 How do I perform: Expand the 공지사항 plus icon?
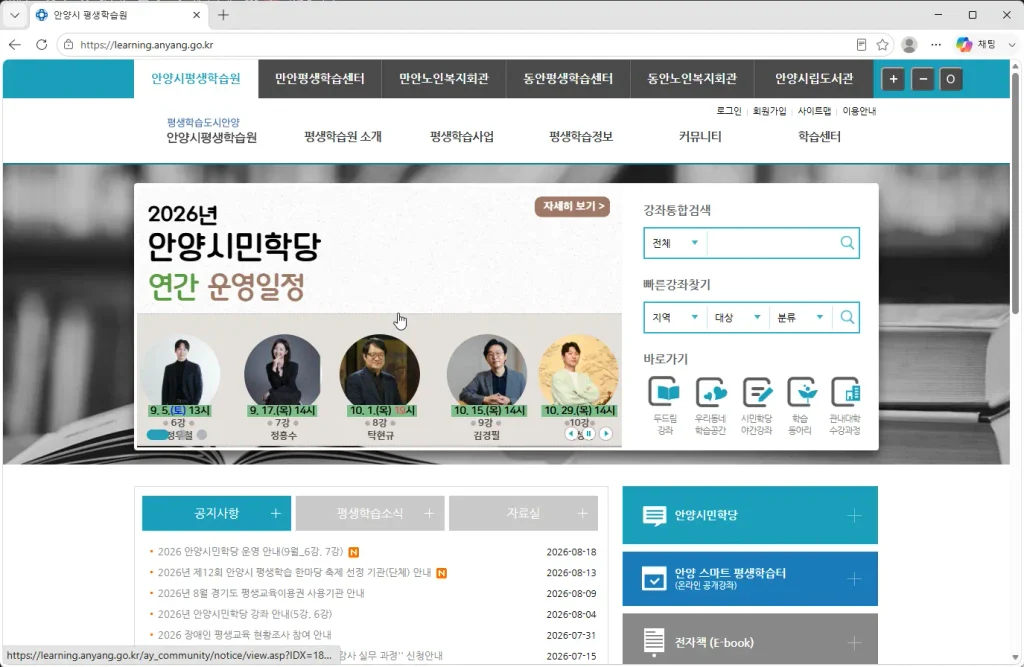click(x=276, y=513)
